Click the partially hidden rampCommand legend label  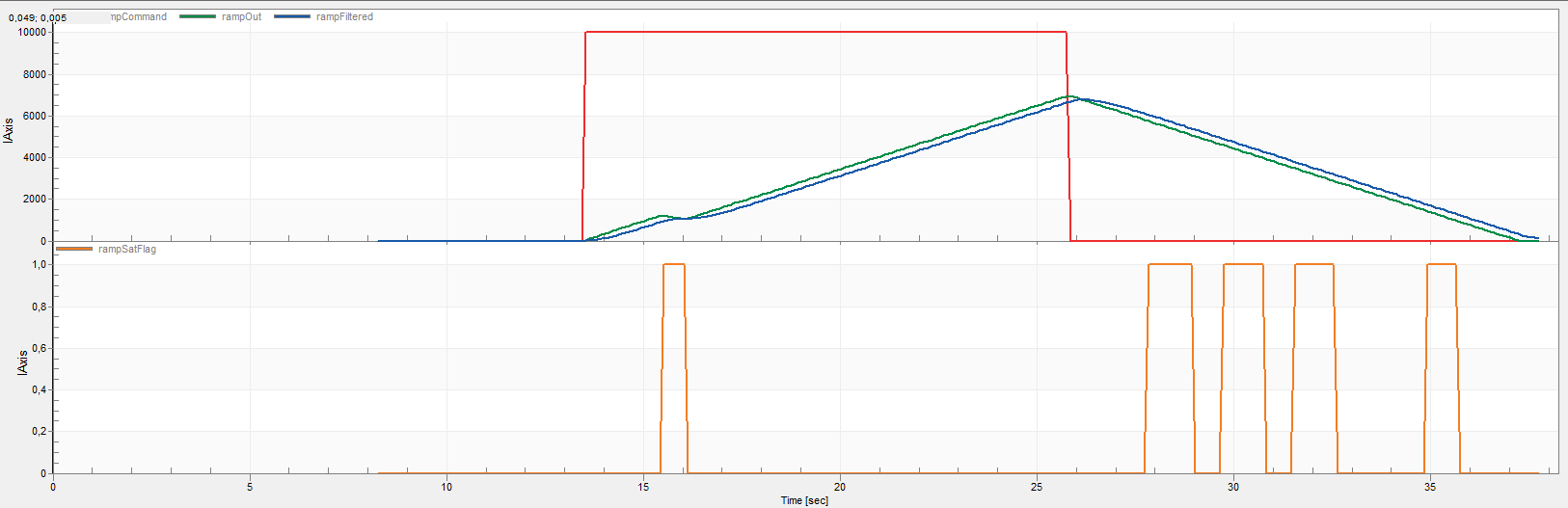coord(138,16)
